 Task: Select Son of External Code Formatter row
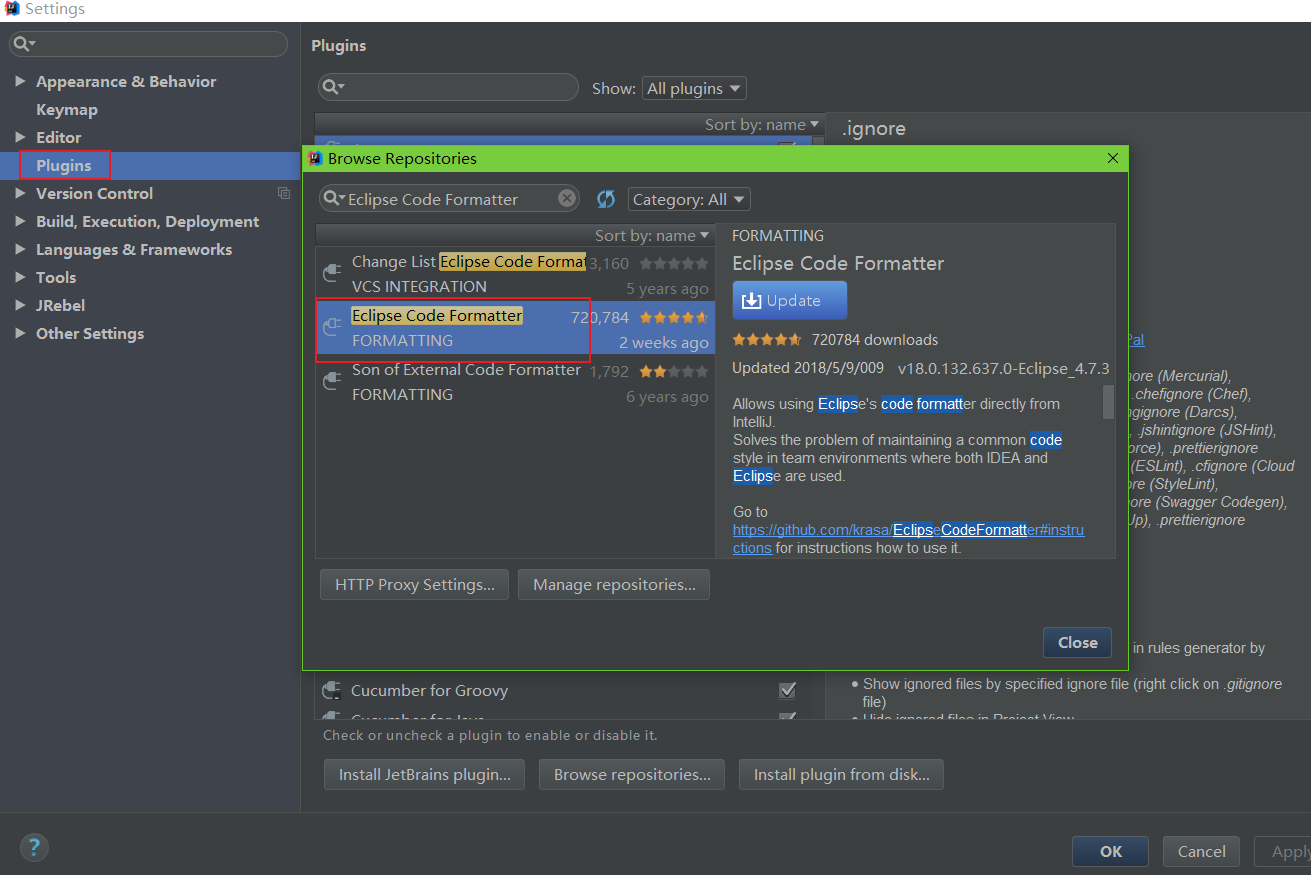pos(515,382)
